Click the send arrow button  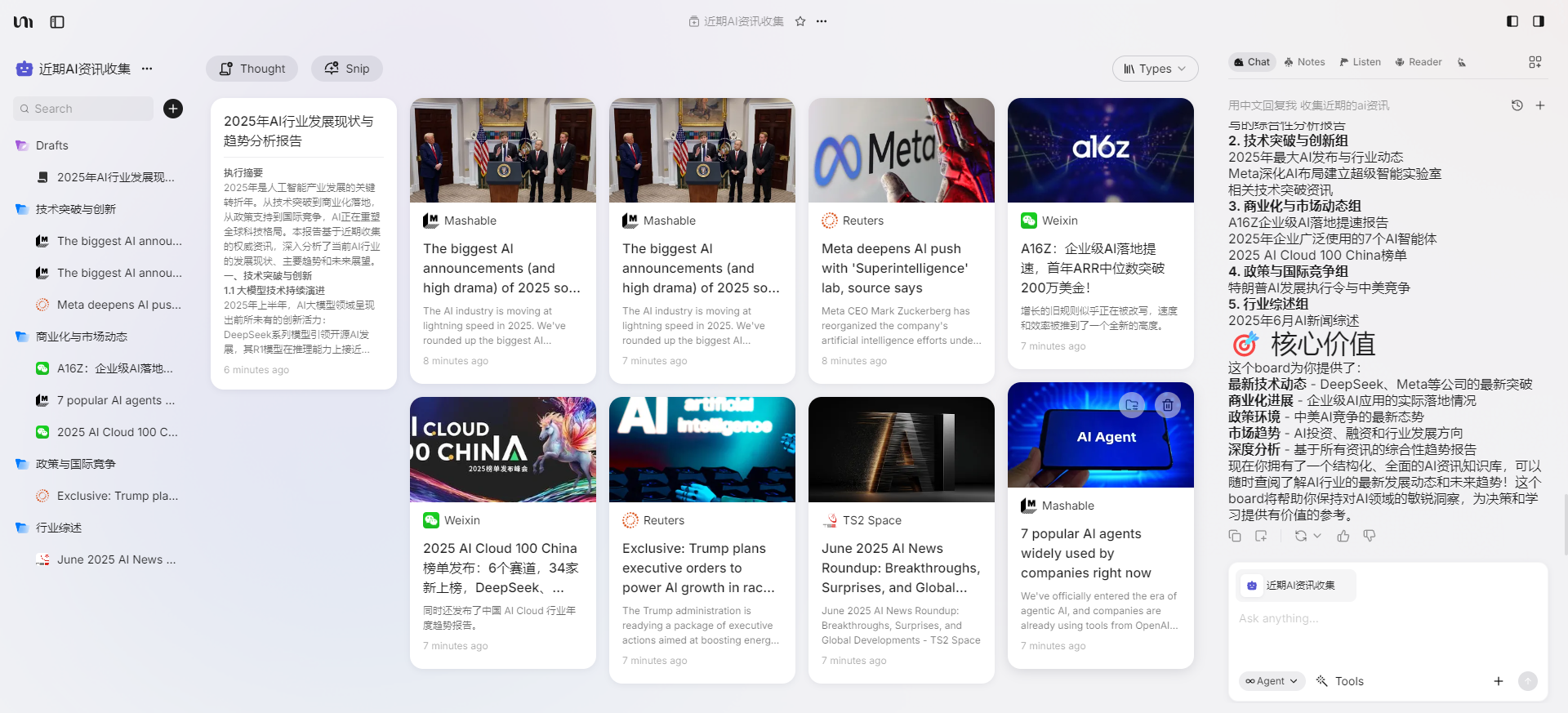[x=1528, y=681]
